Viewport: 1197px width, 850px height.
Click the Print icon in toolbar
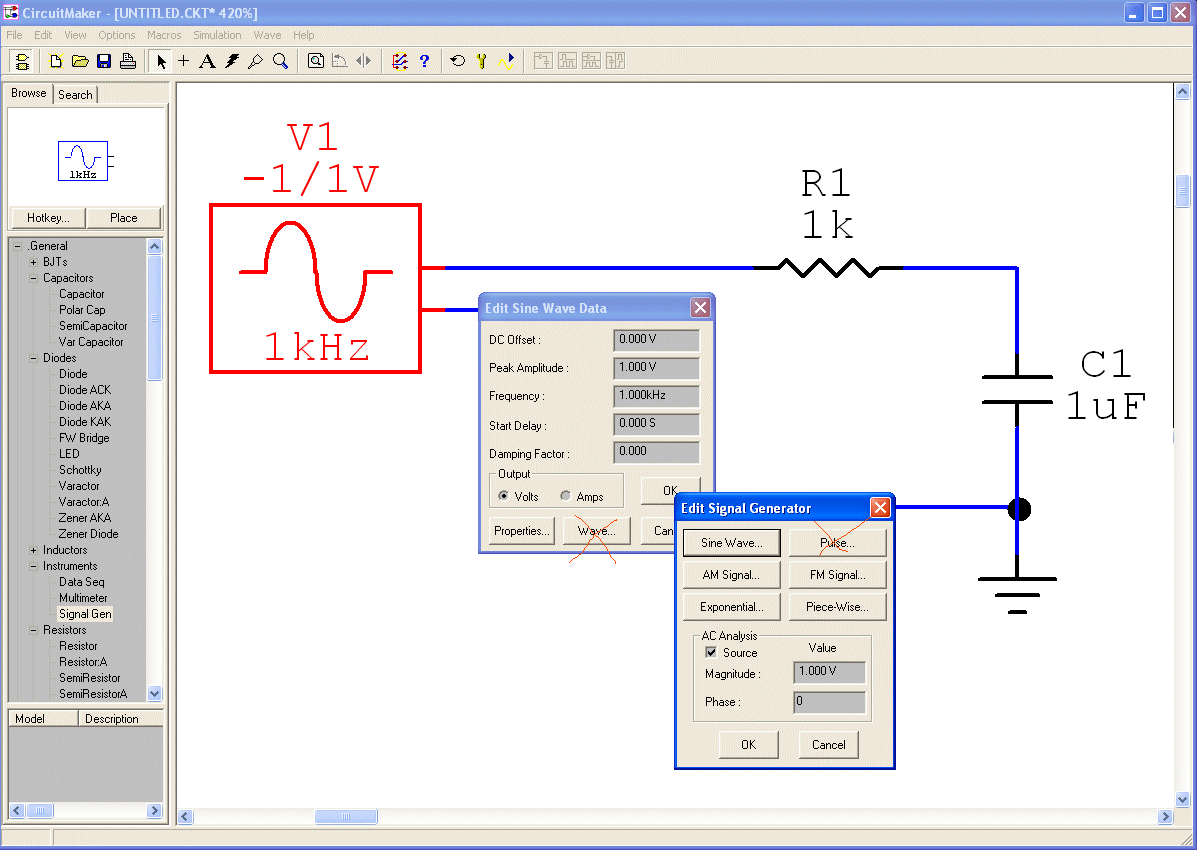coord(128,61)
